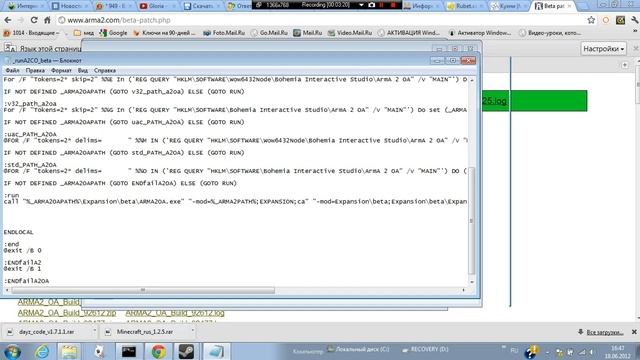Stop the screen recording
This screenshot has height=360, width=640.
tap(393, 5)
